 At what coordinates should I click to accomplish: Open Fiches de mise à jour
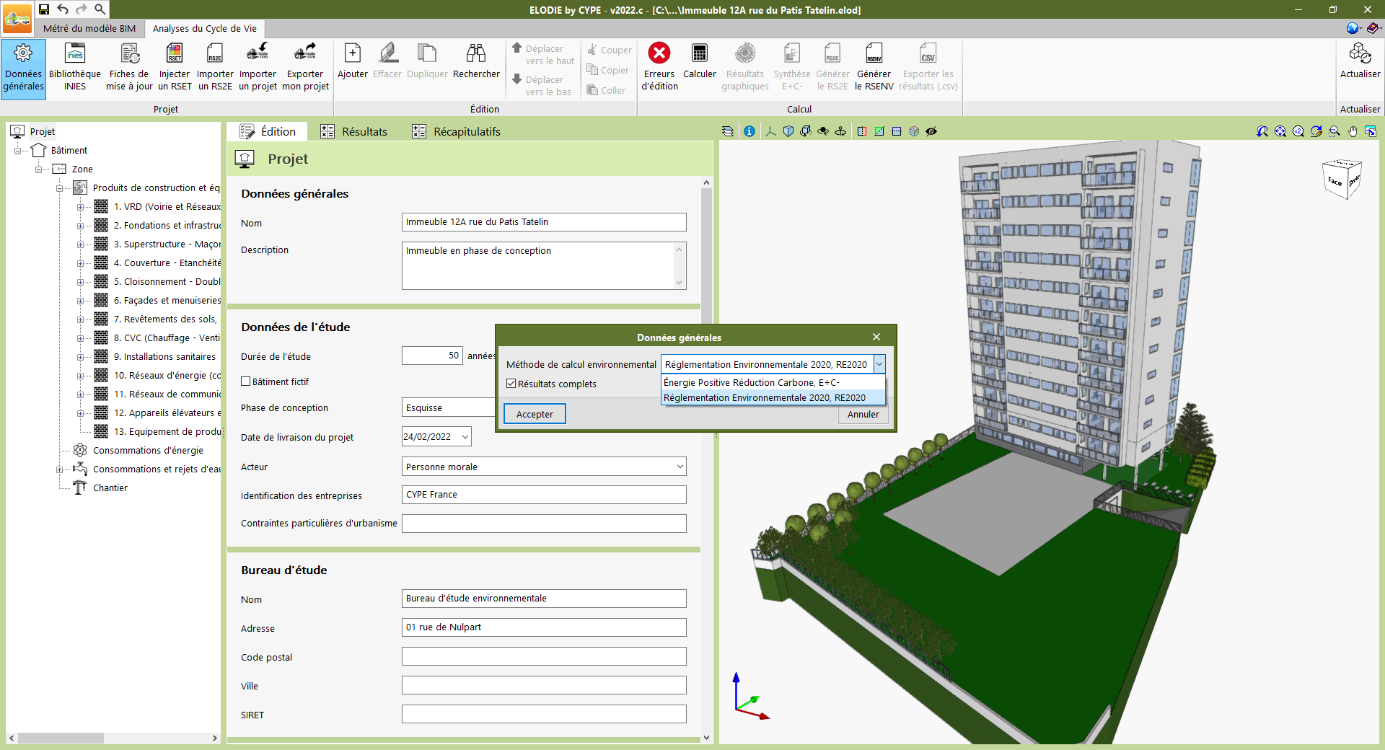(x=129, y=68)
